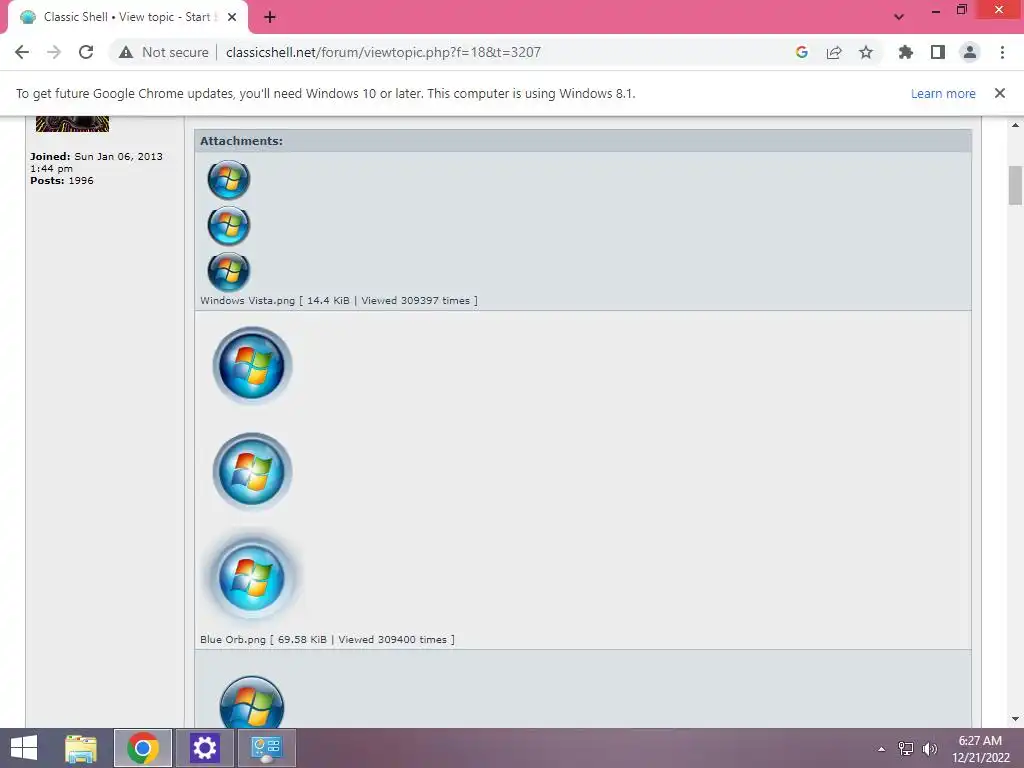The image size is (1024, 768).
Task: Open the network status tray icon
Action: [x=906, y=749]
